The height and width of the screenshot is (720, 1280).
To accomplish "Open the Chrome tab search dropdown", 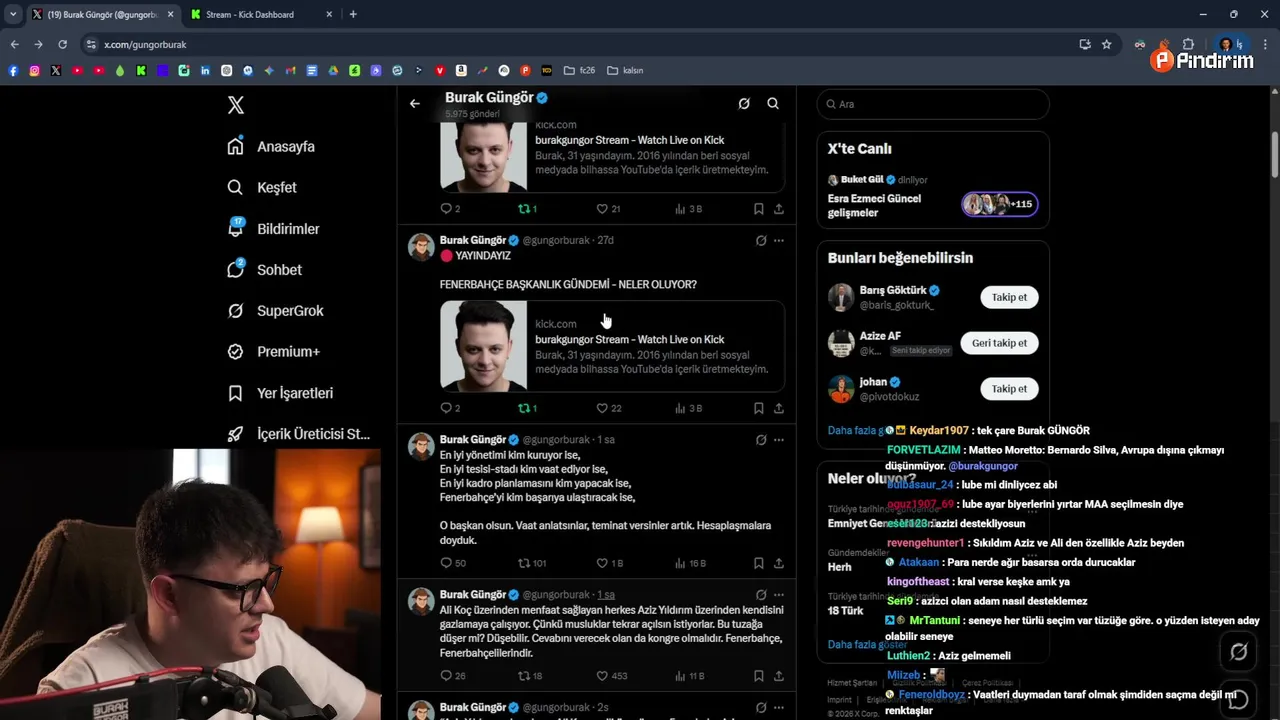I will 13,14.
